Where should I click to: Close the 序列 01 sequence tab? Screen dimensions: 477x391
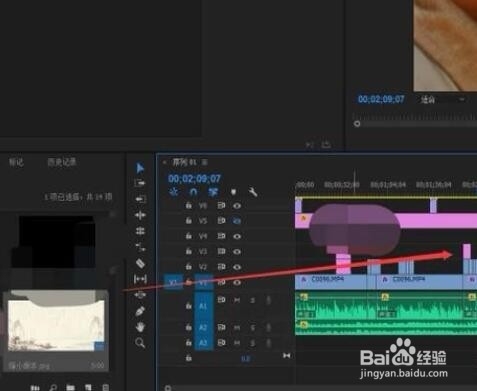pos(164,162)
